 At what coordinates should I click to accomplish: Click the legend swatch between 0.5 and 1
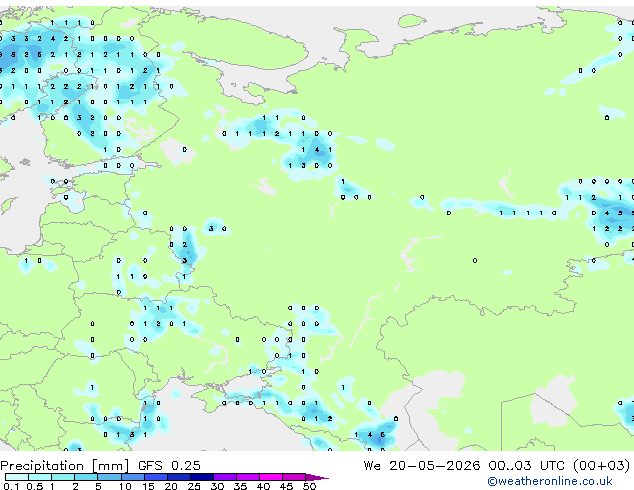[40, 477]
